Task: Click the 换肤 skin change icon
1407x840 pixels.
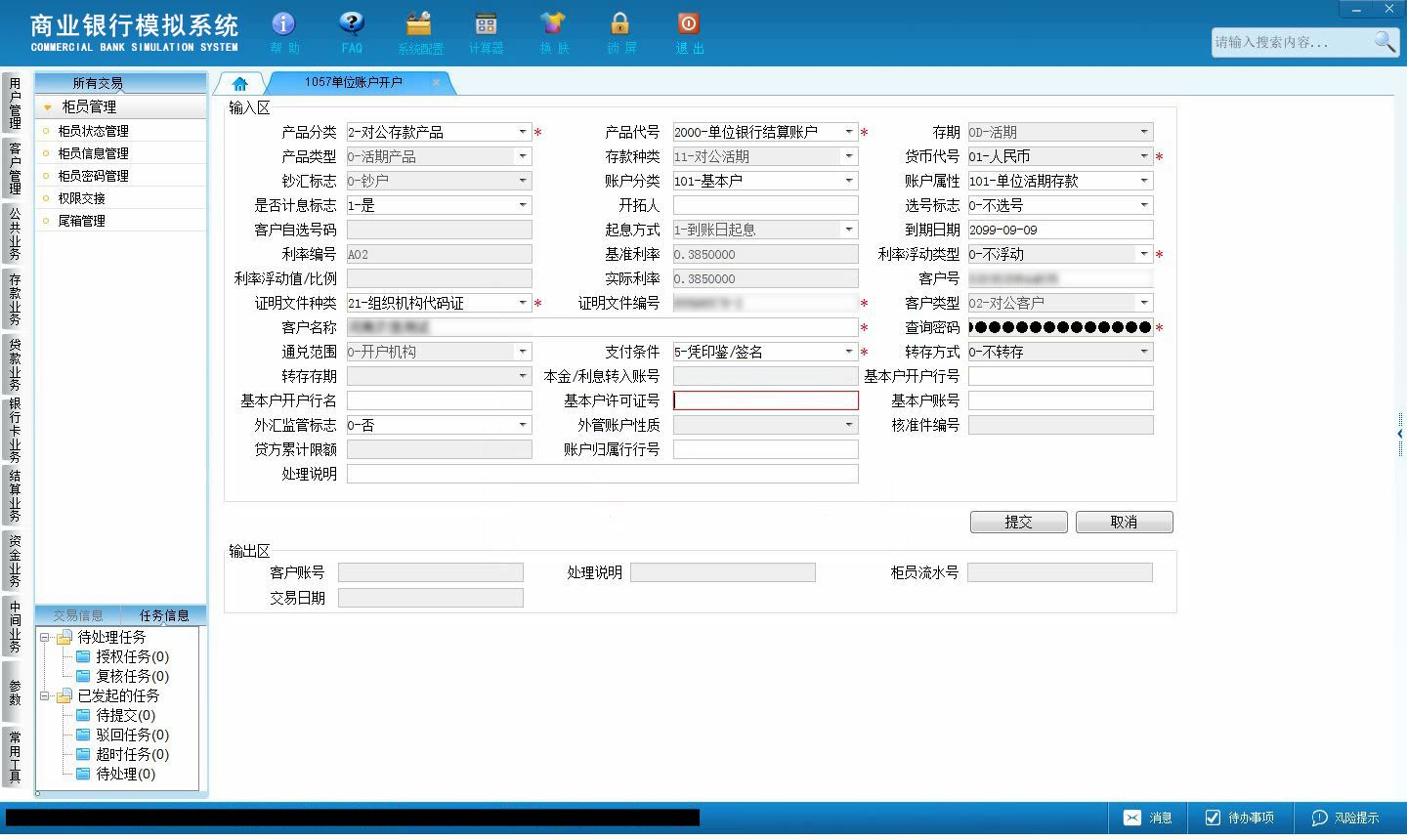Action: [553, 23]
